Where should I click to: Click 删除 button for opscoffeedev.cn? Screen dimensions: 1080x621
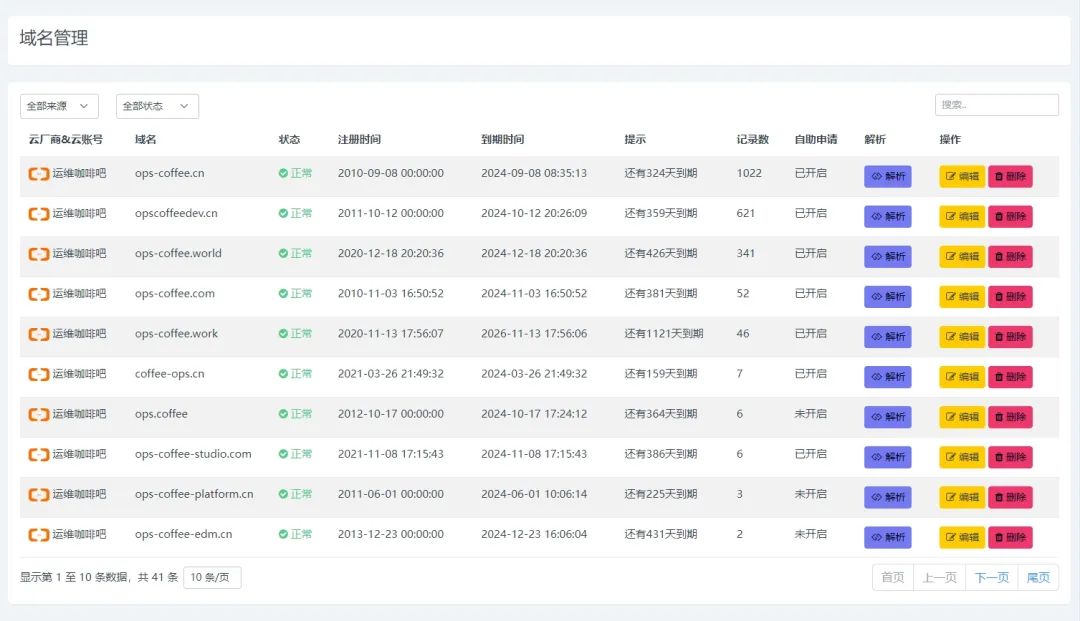coord(1010,216)
